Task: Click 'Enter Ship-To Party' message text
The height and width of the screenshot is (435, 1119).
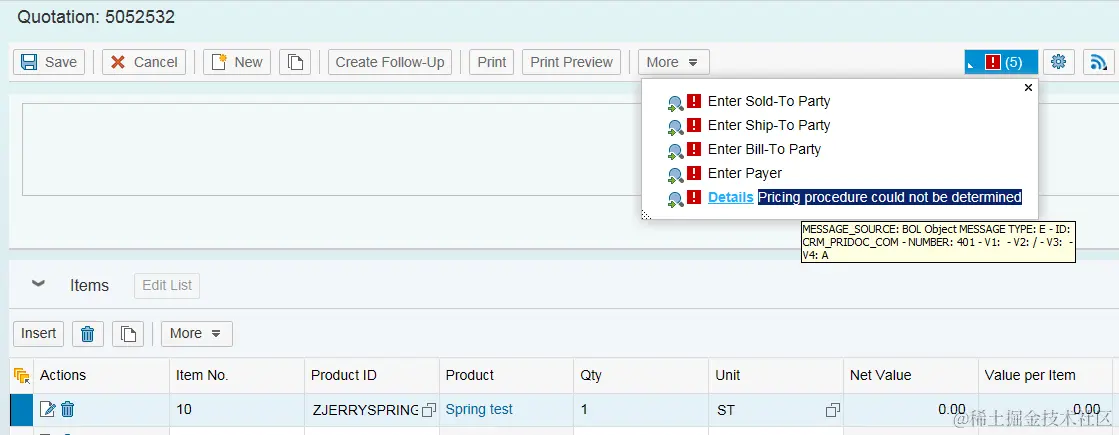Action: (x=769, y=126)
